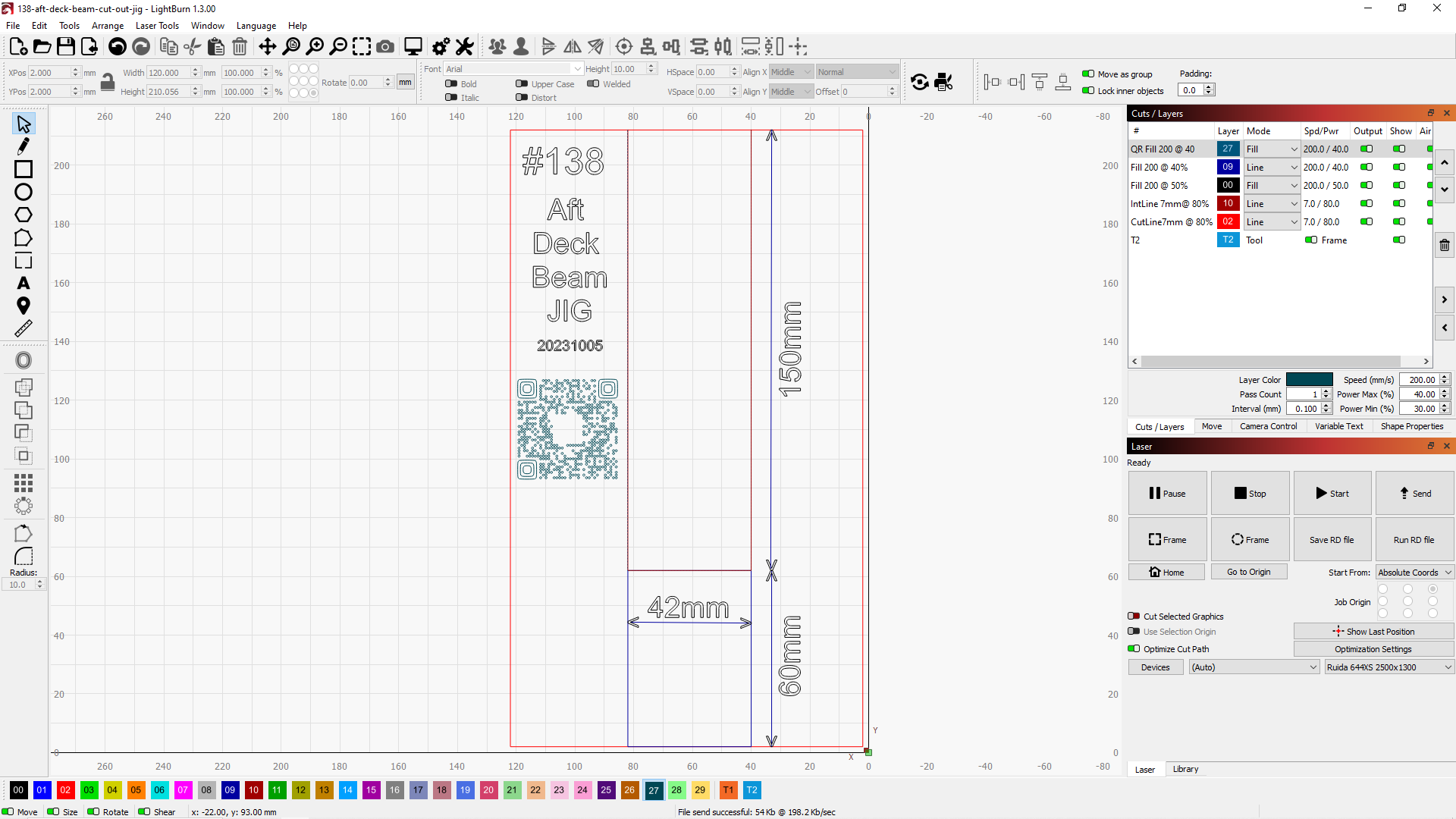The image size is (1456, 819).
Task: Click the Layer Color swatch
Action: click(x=1310, y=379)
